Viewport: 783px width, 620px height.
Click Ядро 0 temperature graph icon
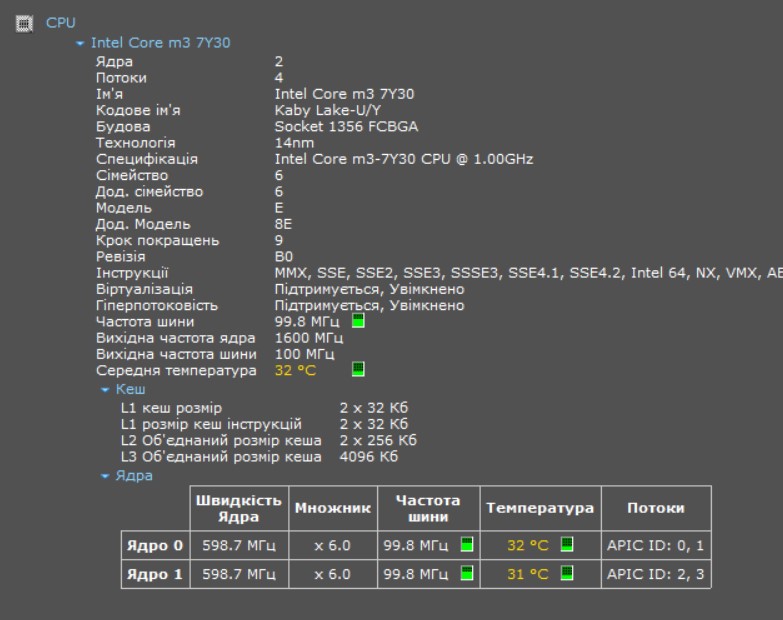tap(567, 545)
